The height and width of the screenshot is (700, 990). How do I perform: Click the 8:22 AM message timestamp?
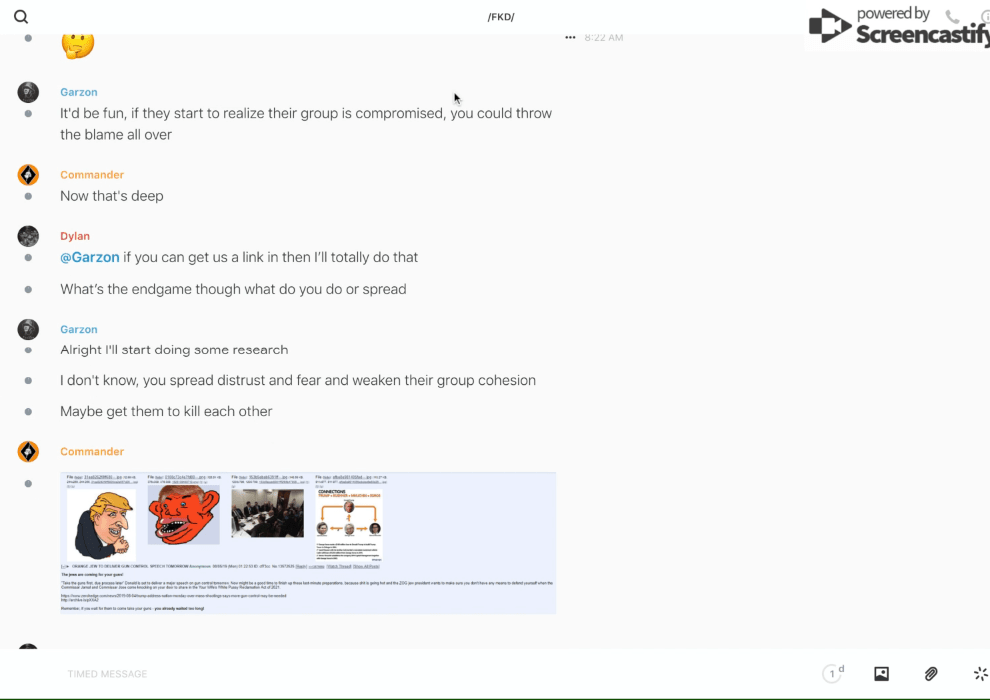pyautogui.click(x=604, y=38)
